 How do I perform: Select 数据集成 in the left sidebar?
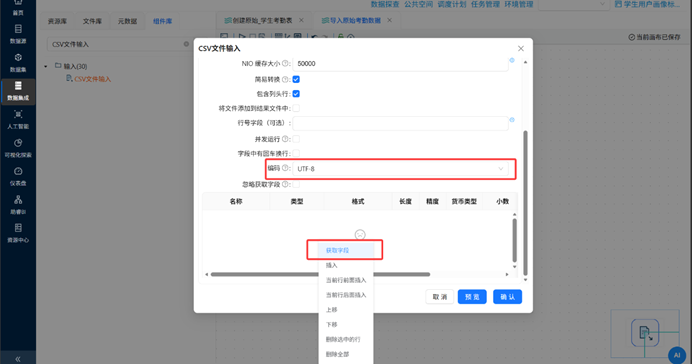[x=18, y=91]
